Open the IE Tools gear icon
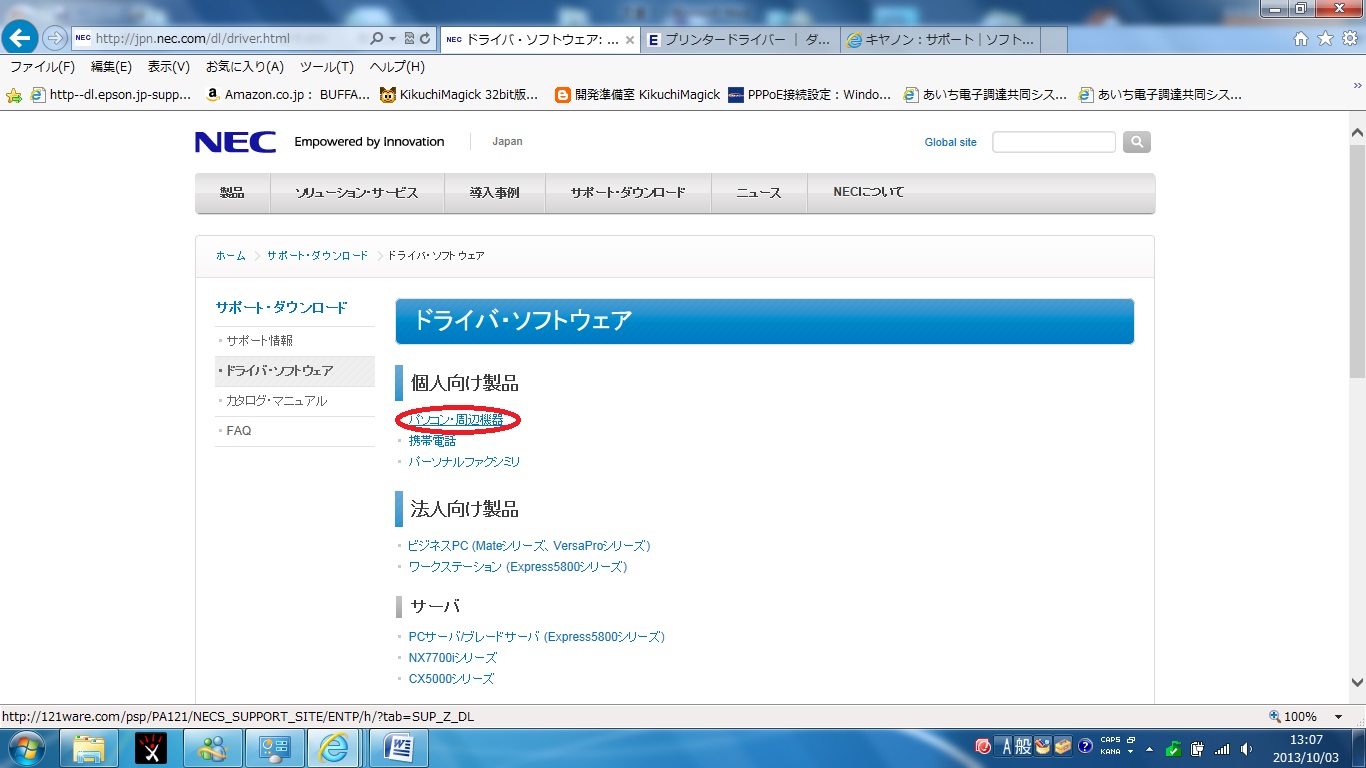Screen dimensions: 1366x768 [1349, 38]
